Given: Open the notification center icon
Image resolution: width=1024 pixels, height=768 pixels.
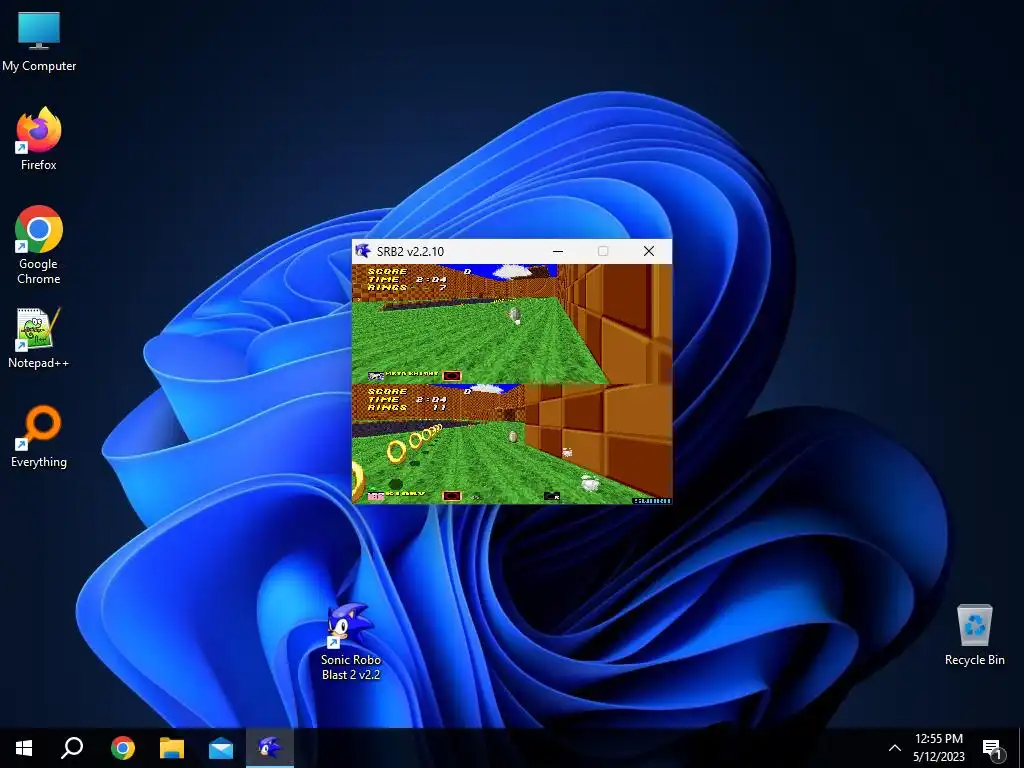Looking at the screenshot, I should (x=993, y=749).
